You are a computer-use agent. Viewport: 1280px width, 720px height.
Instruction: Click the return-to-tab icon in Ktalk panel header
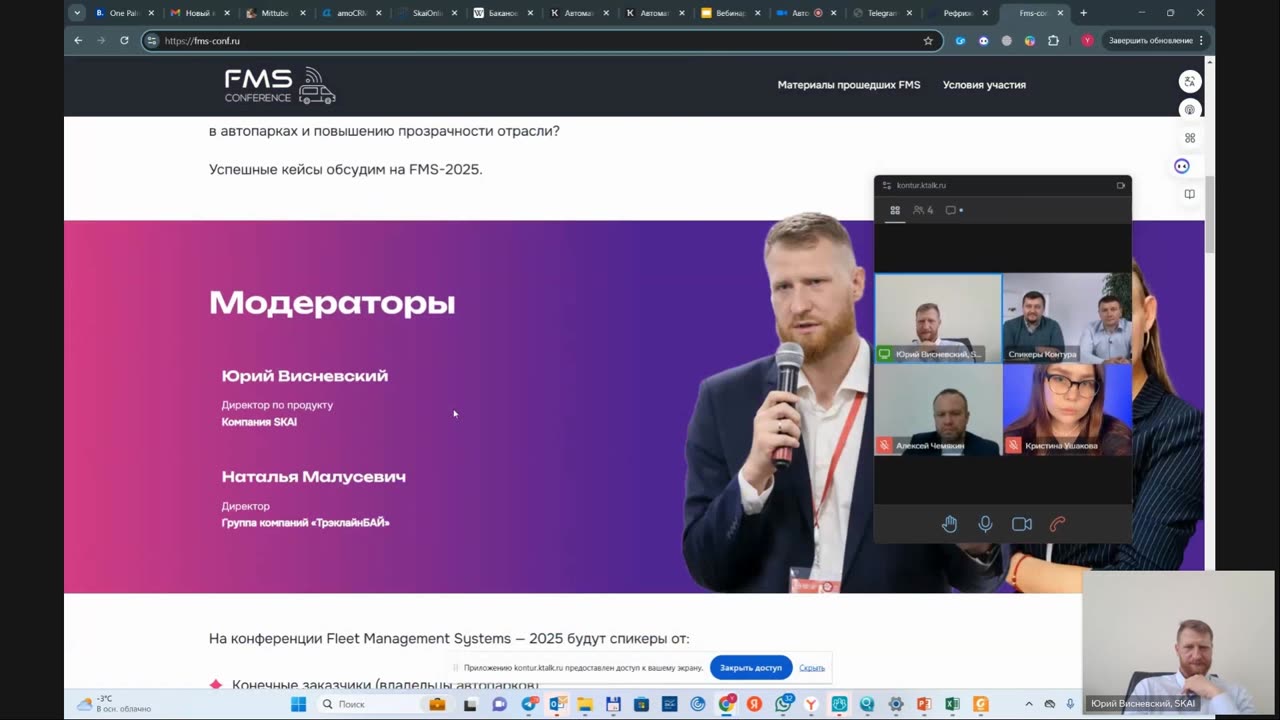click(x=1120, y=185)
